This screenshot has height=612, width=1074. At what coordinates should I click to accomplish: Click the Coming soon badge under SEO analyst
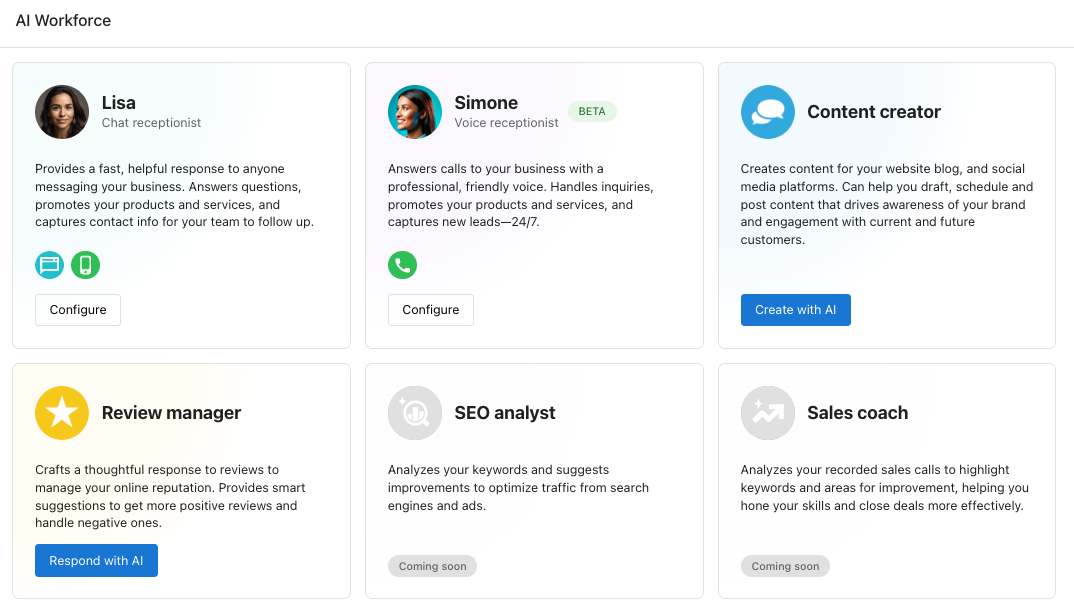432,566
